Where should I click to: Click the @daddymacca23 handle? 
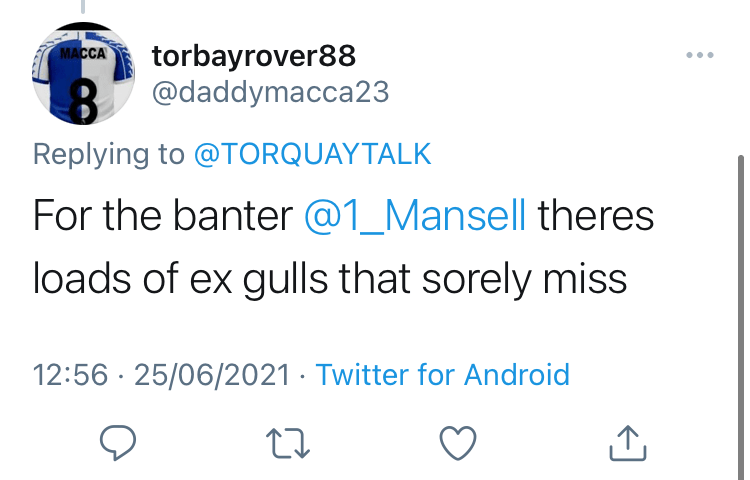click(269, 92)
